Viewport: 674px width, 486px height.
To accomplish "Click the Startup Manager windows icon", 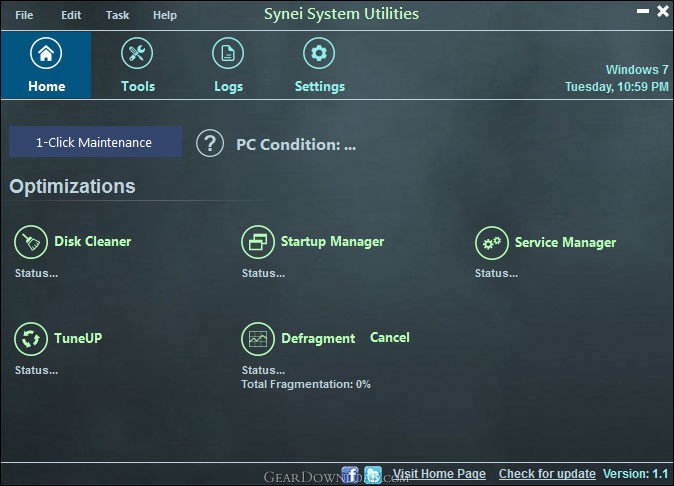I will pyautogui.click(x=258, y=242).
